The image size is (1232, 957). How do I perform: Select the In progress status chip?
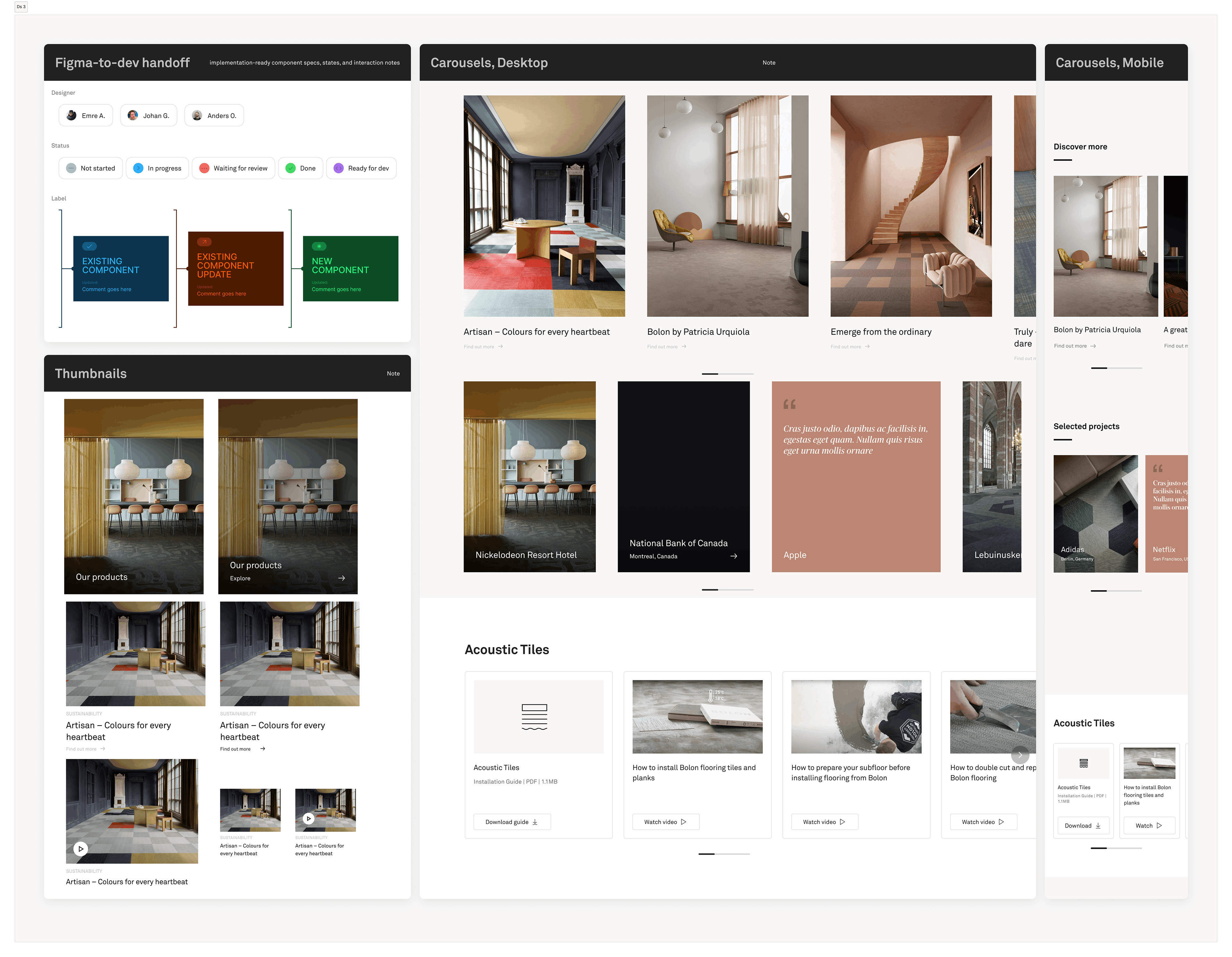pyautogui.click(x=158, y=168)
